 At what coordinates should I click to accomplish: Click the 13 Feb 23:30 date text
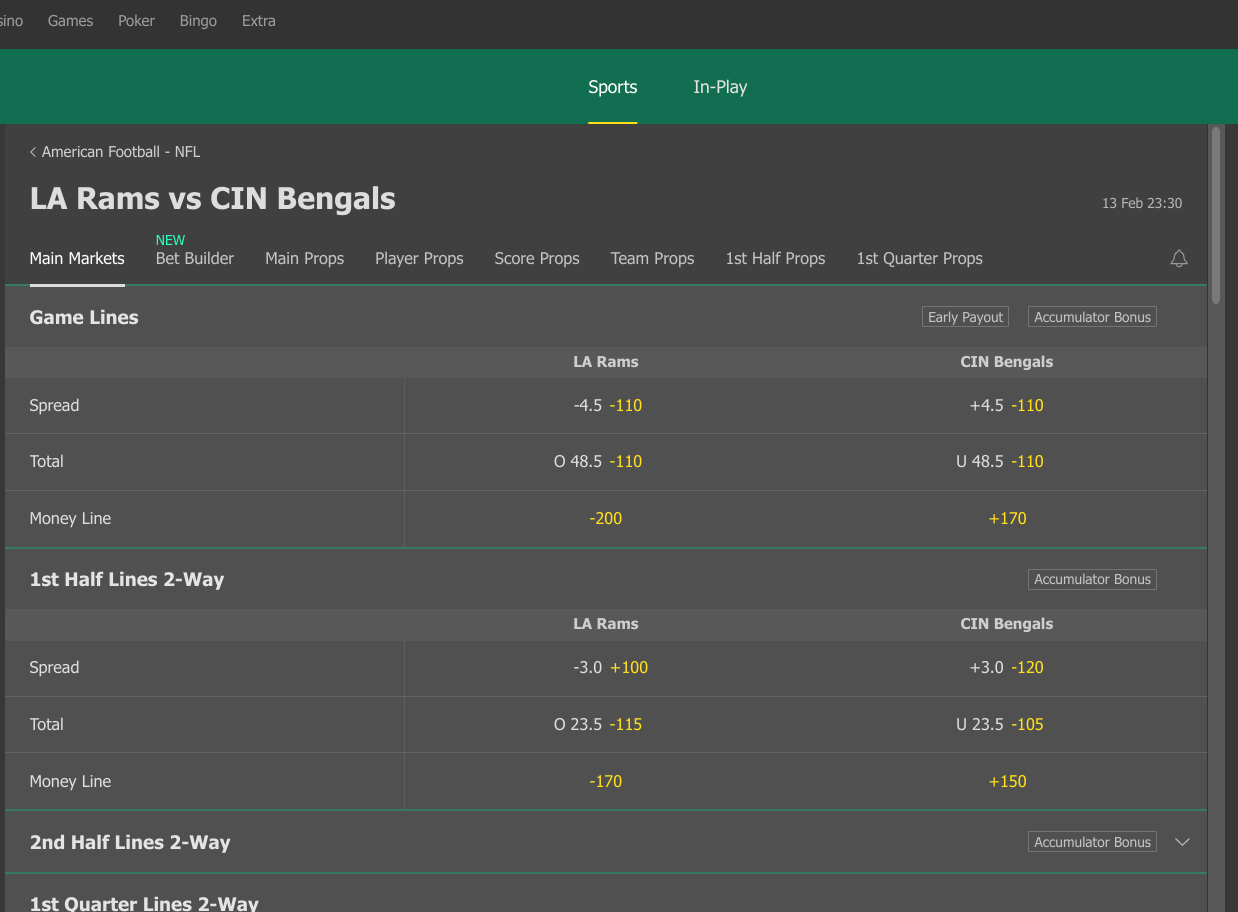(x=1142, y=203)
